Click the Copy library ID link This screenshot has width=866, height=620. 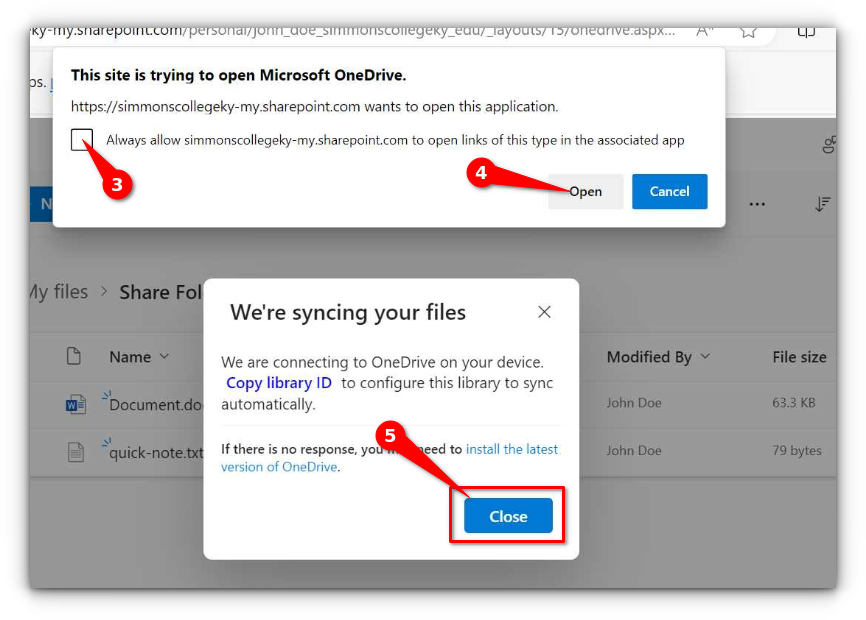[279, 383]
